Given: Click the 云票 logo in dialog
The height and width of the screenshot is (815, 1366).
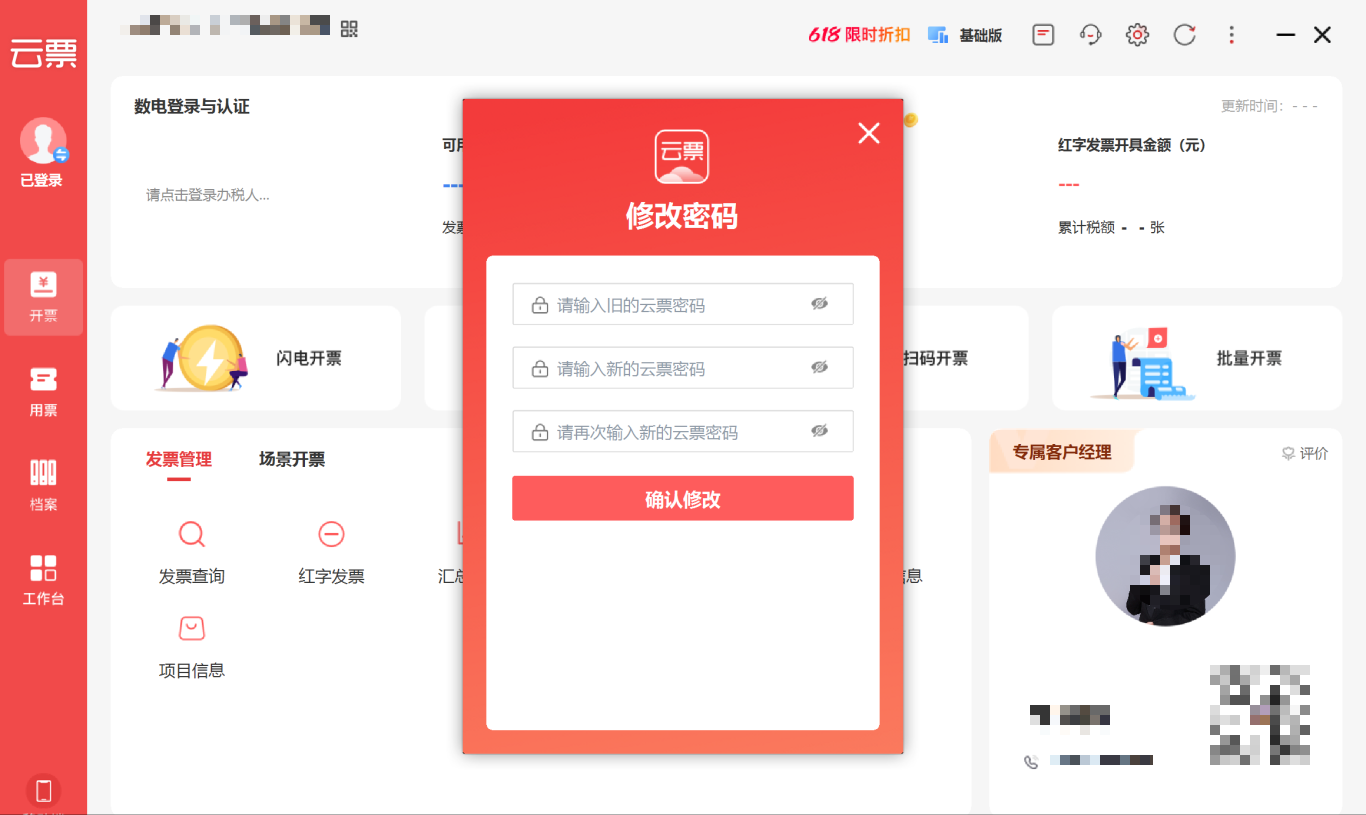Looking at the screenshot, I should pyautogui.click(x=682, y=156).
